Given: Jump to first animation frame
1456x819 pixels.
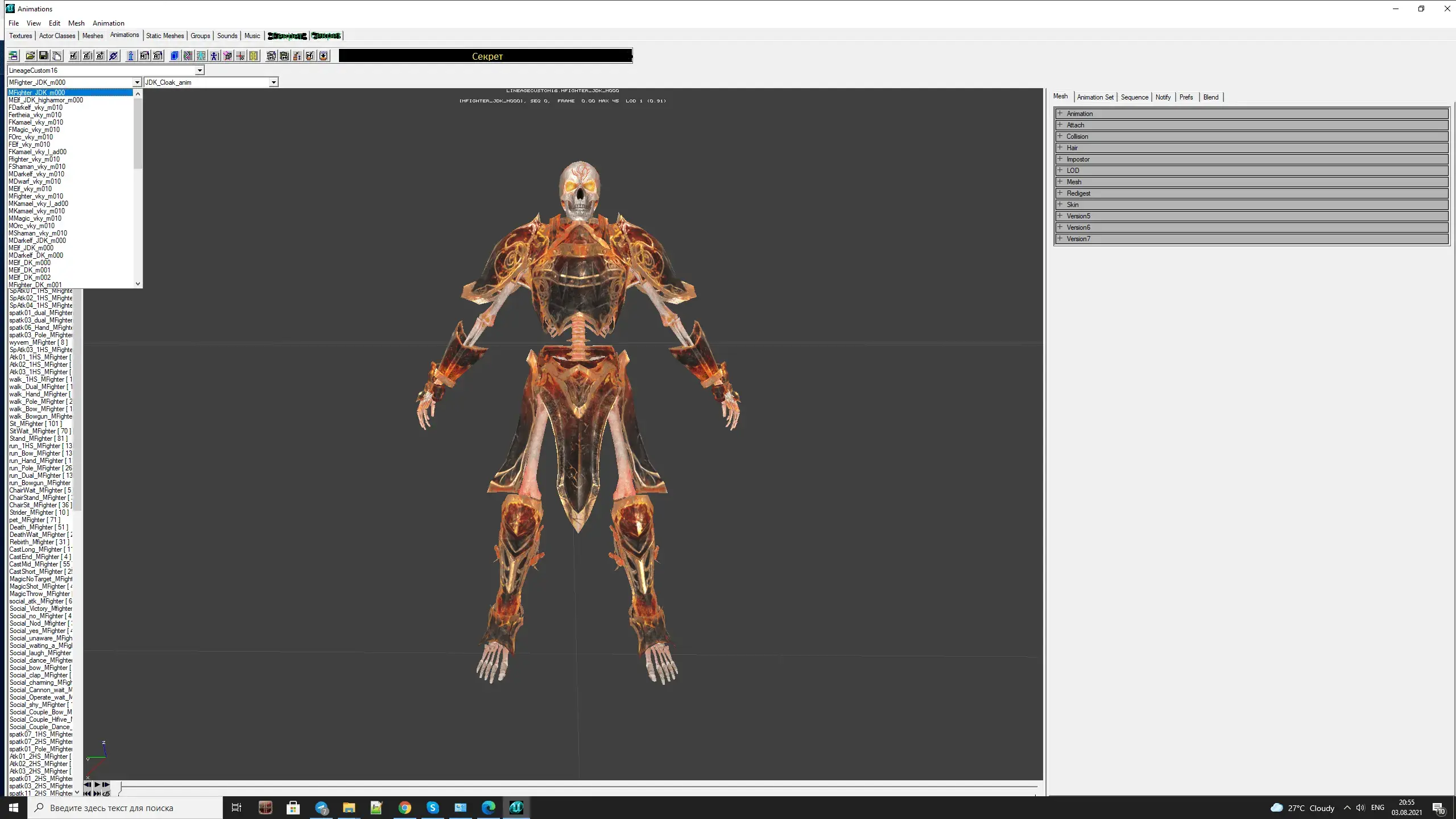Looking at the screenshot, I should [88, 793].
